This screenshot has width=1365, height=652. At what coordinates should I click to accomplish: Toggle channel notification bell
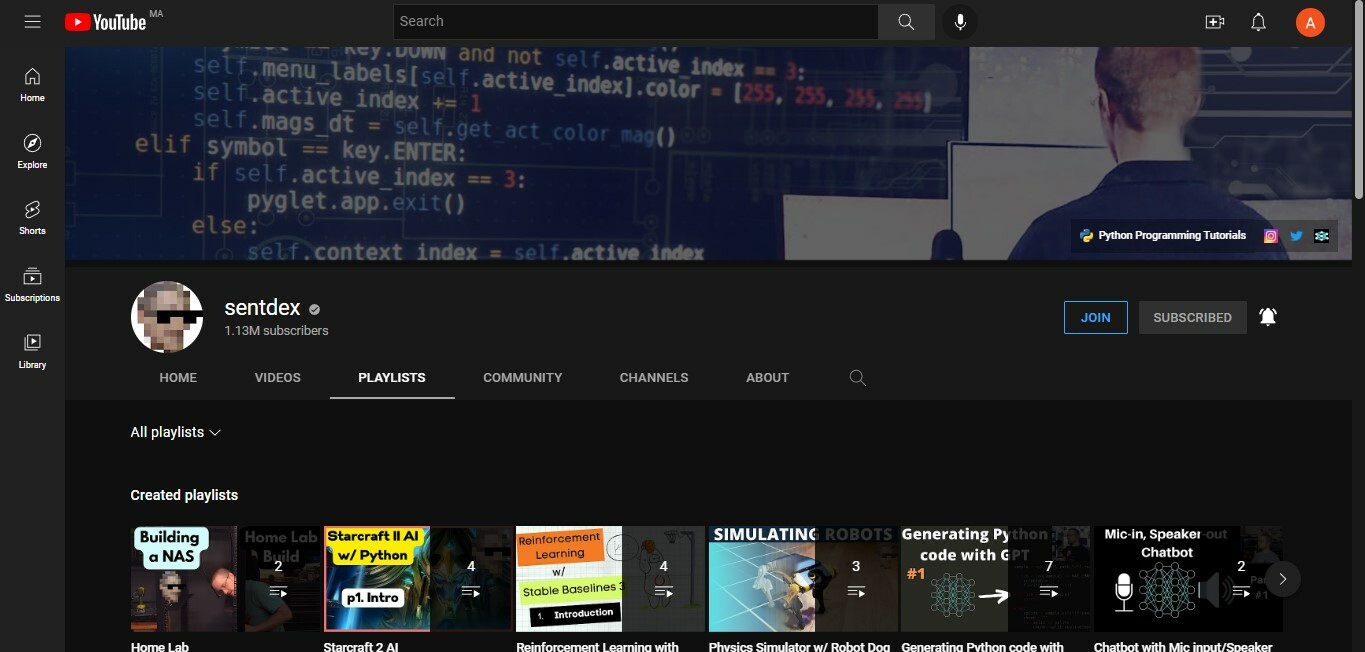(x=1268, y=317)
